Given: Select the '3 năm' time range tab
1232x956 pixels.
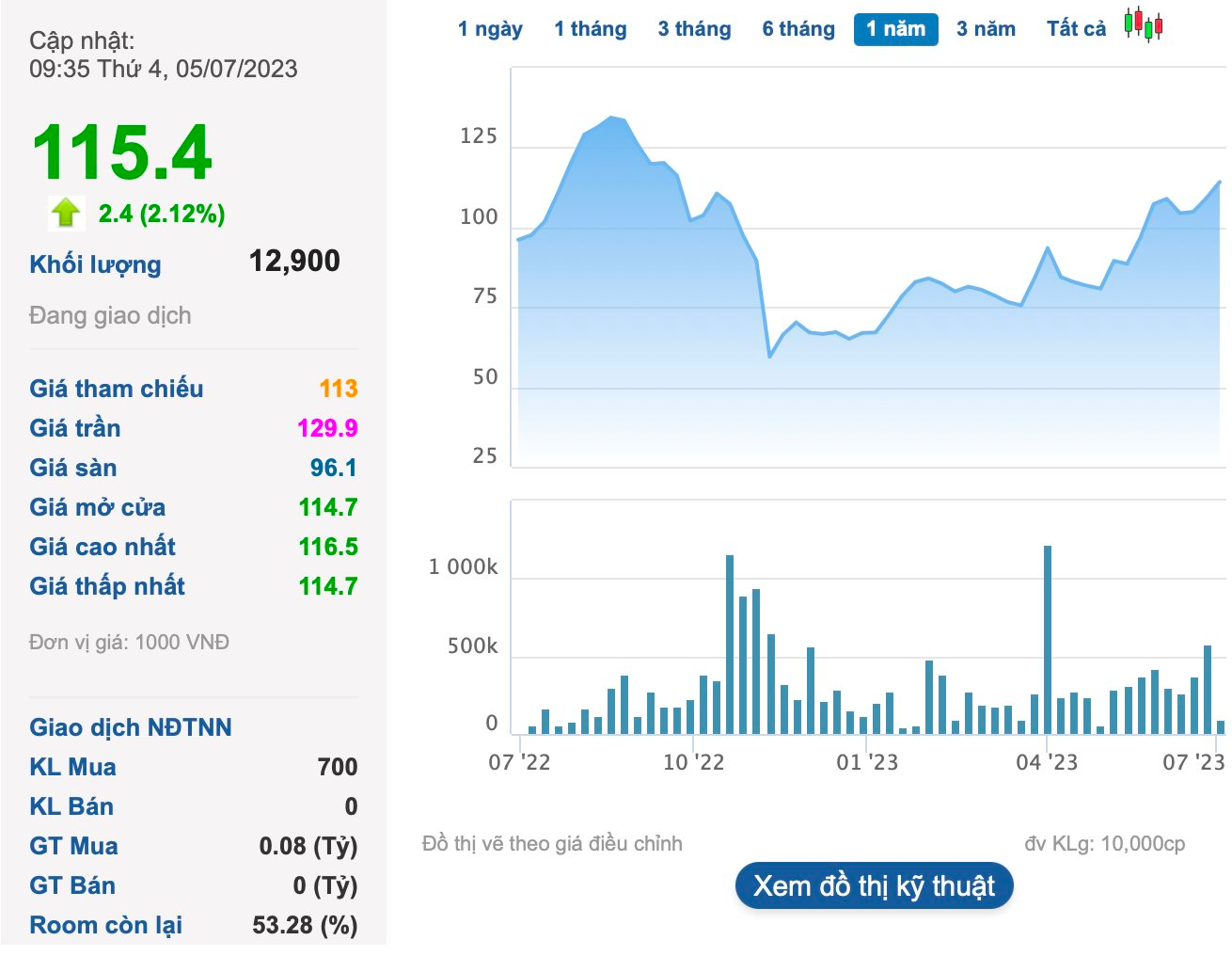Looking at the screenshot, I should point(986,29).
